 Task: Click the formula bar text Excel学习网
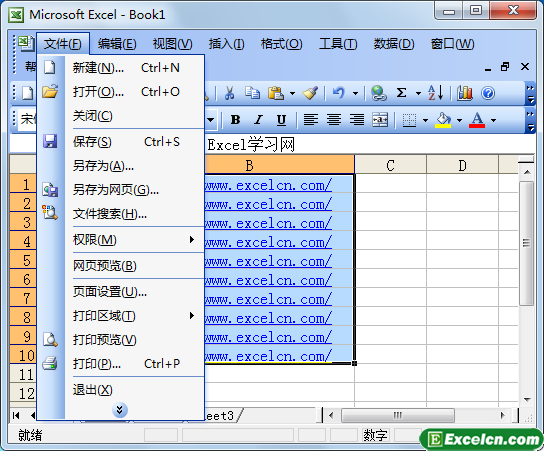251,144
